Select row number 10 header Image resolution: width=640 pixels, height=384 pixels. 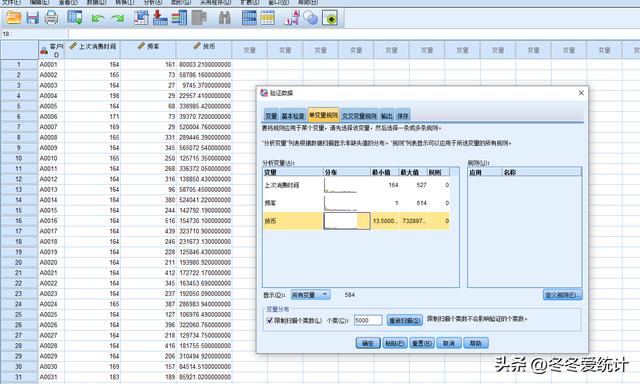19,158
